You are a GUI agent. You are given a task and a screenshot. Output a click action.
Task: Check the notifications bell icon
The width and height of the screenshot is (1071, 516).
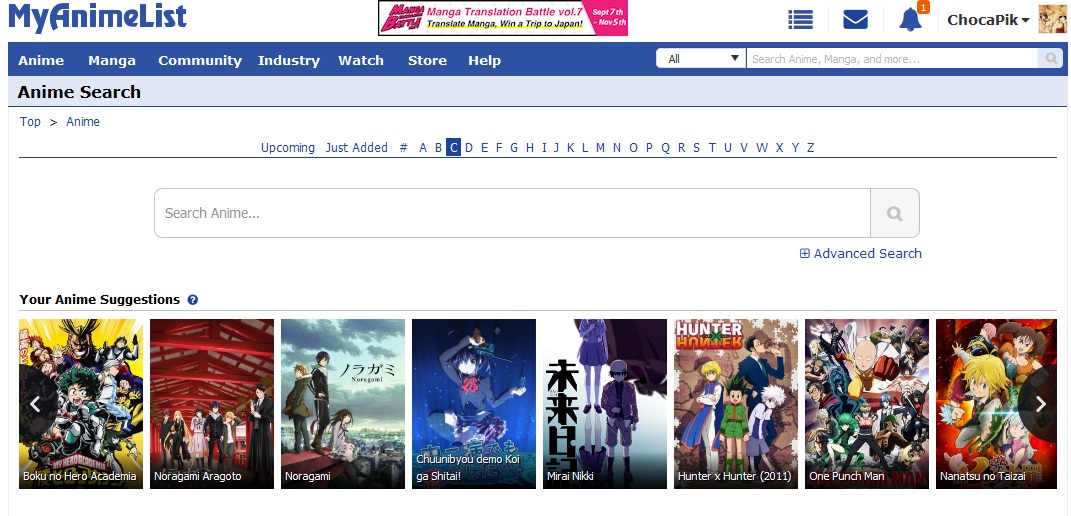pyautogui.click(x=910, y=19)
